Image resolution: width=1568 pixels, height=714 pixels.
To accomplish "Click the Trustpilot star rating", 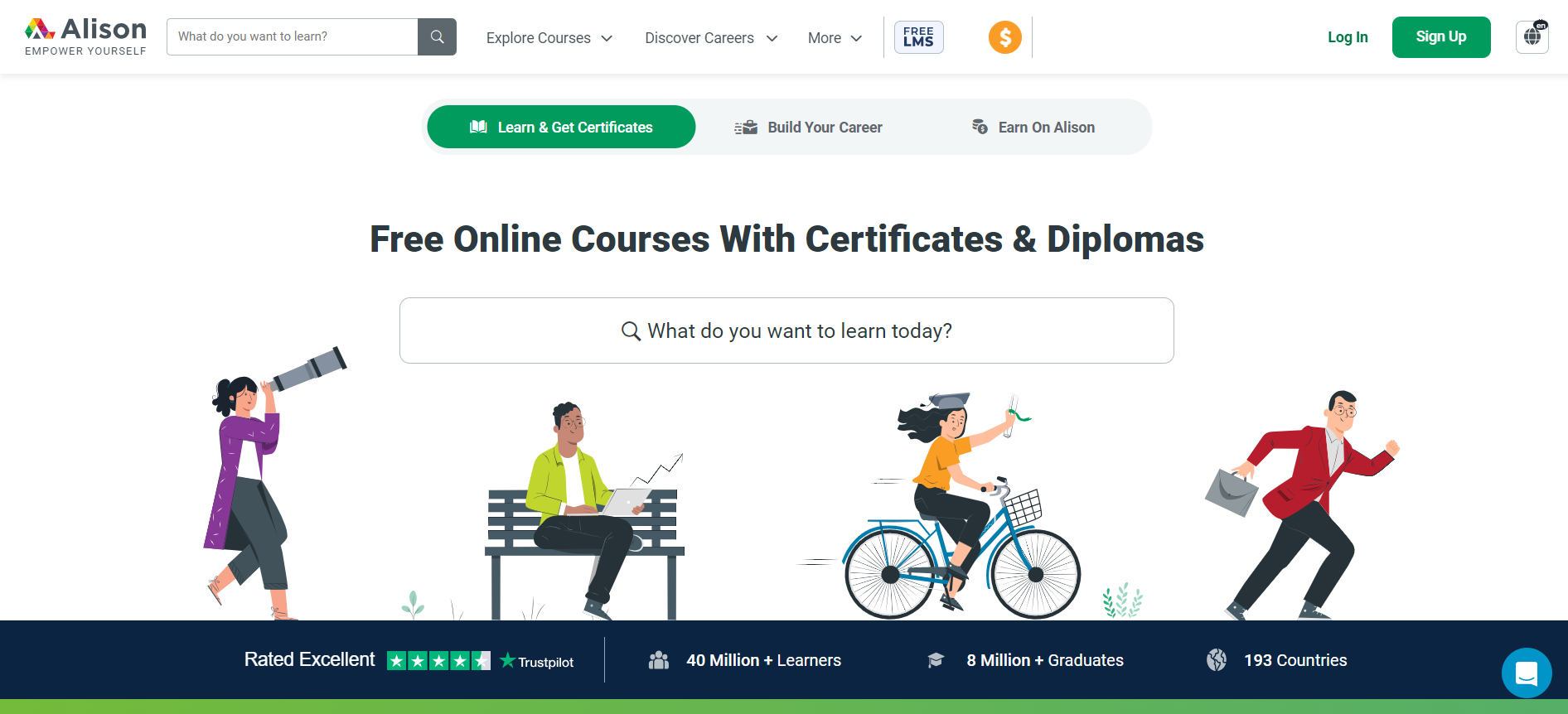I will coord(438,661).
